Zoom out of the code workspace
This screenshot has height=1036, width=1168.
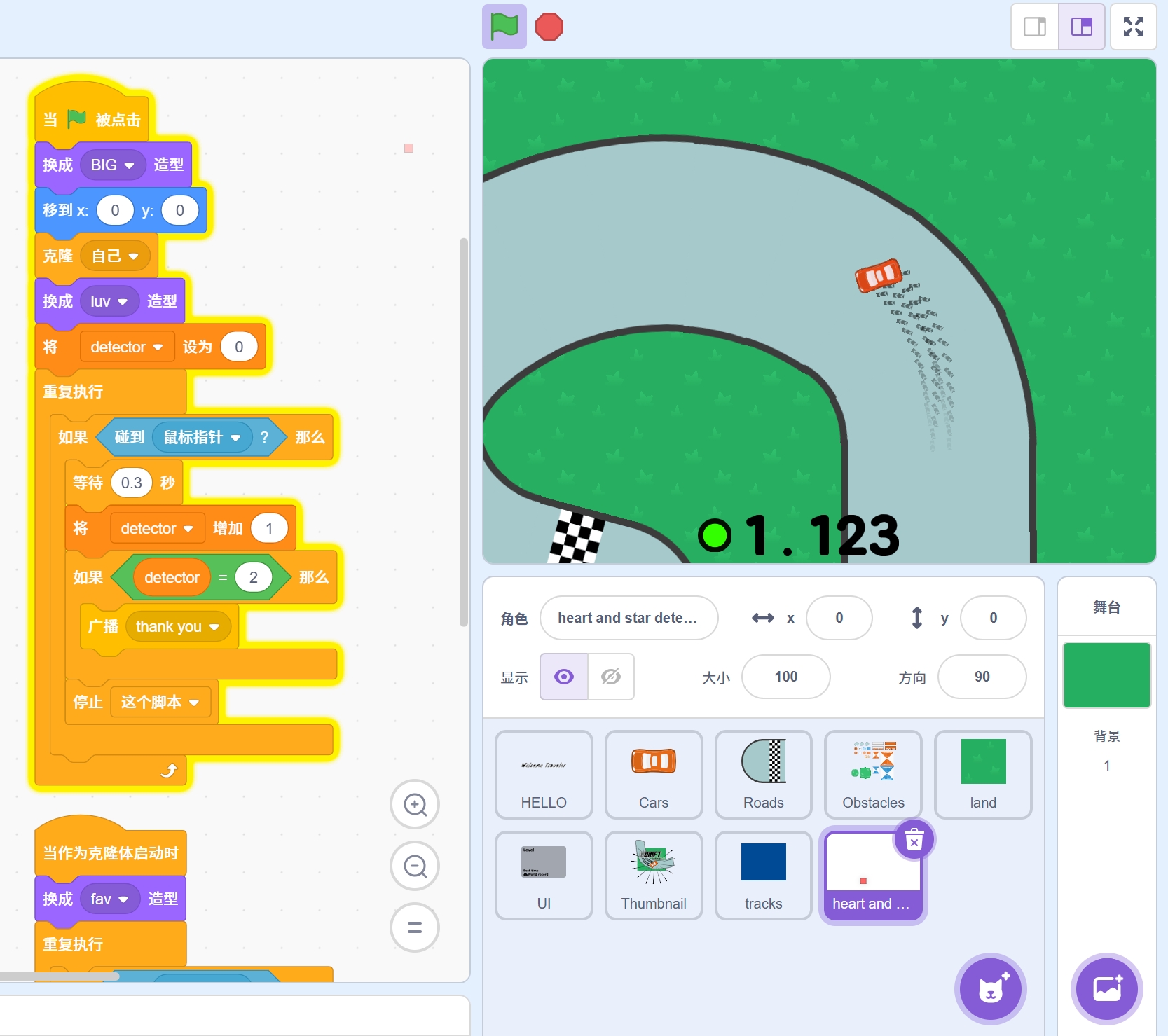(415, 866)
